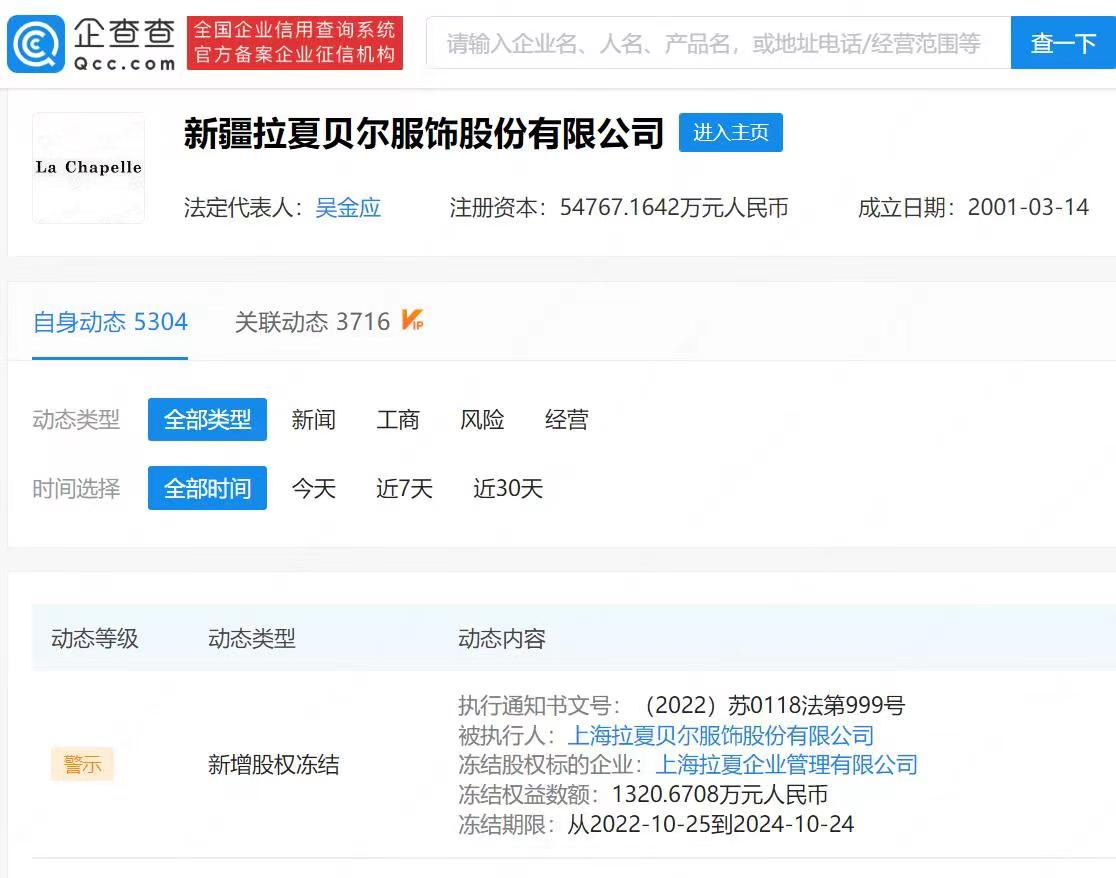Click freeze period 从2022-10-25到2024-10-24
The width and height of the screenshot is (1116, 878).
[x=710, y=824]
